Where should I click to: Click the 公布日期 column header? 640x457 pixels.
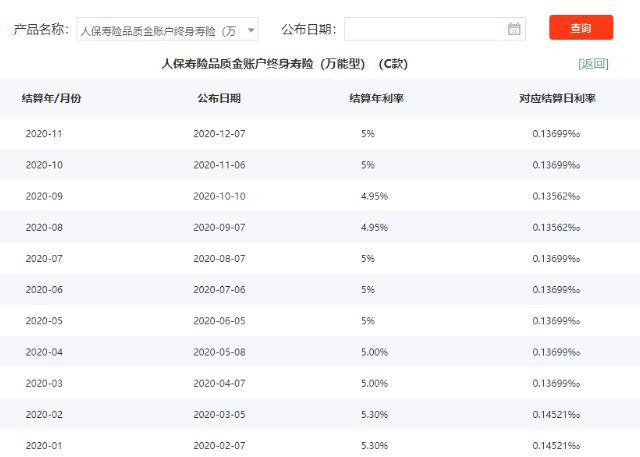(219, 98)
